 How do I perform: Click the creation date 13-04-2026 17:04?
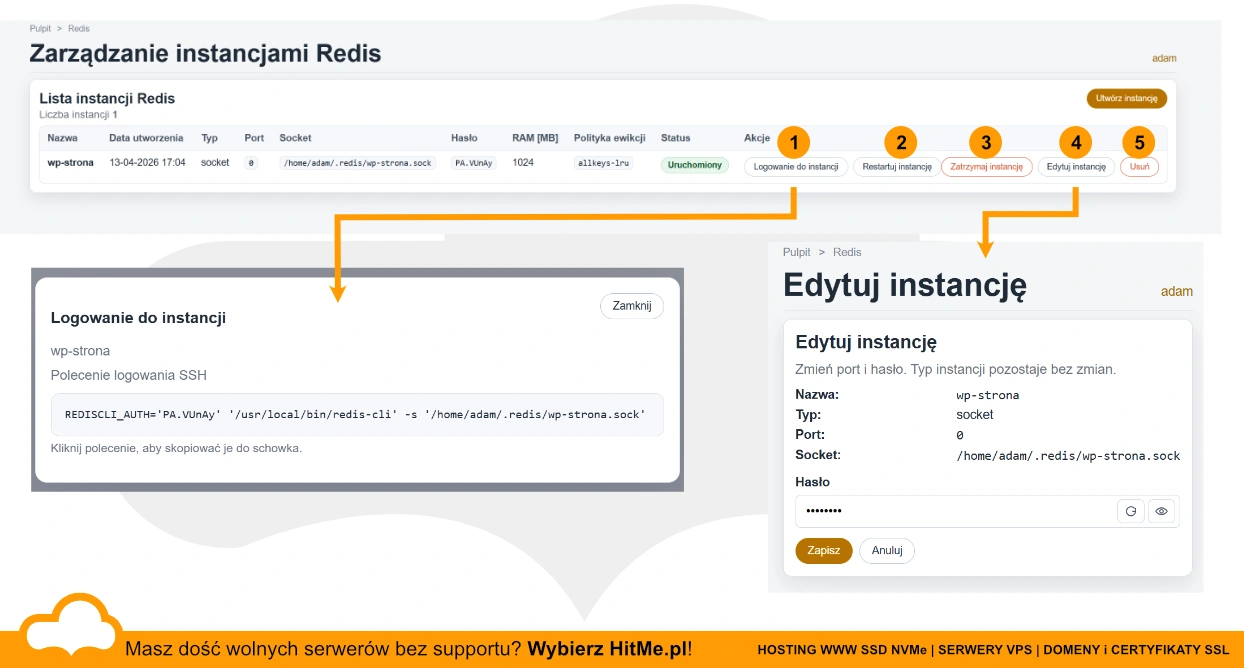click(x=147, y=163)
